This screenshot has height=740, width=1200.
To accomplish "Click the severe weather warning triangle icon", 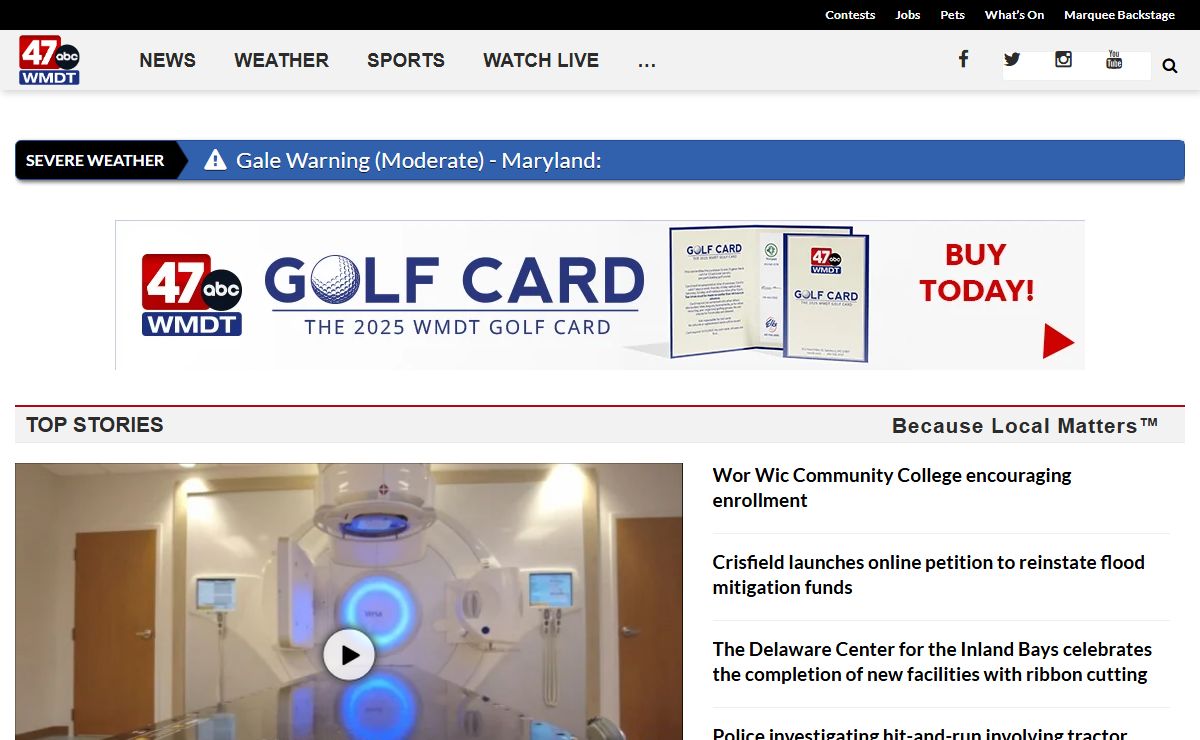I will (215, 160).
